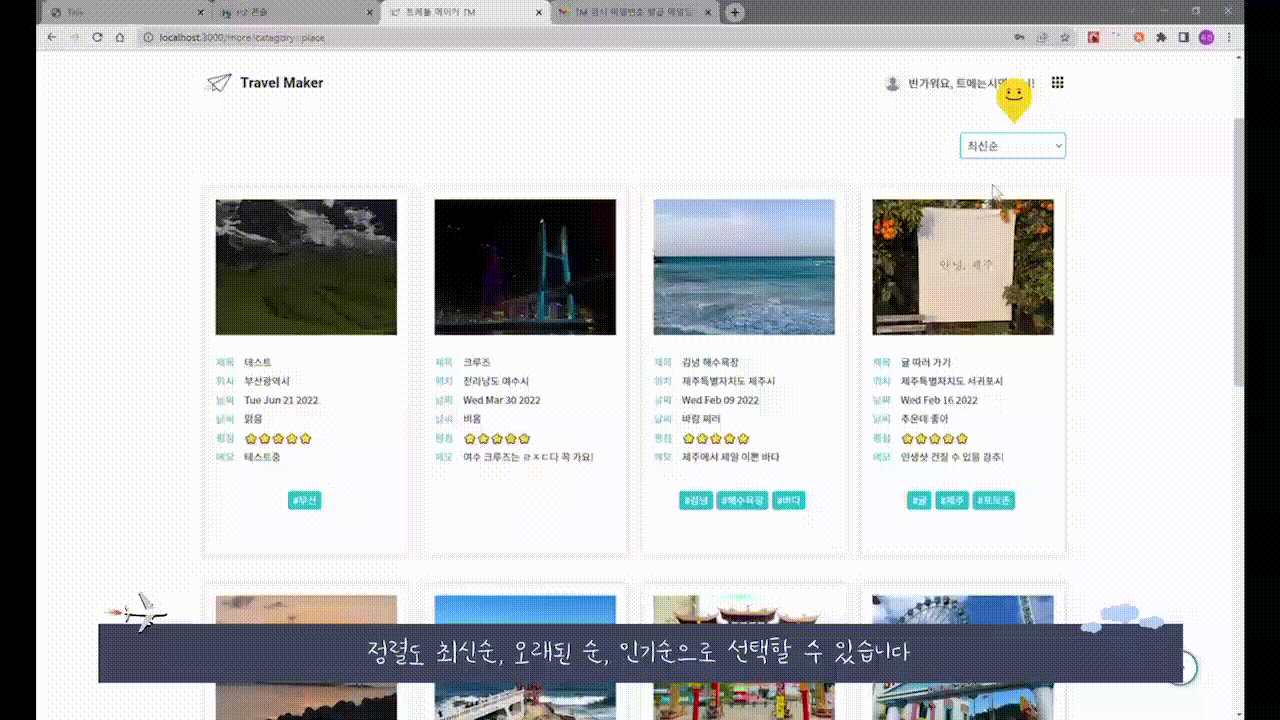Open the Ferris wheel photo in second row

point(963,657)
